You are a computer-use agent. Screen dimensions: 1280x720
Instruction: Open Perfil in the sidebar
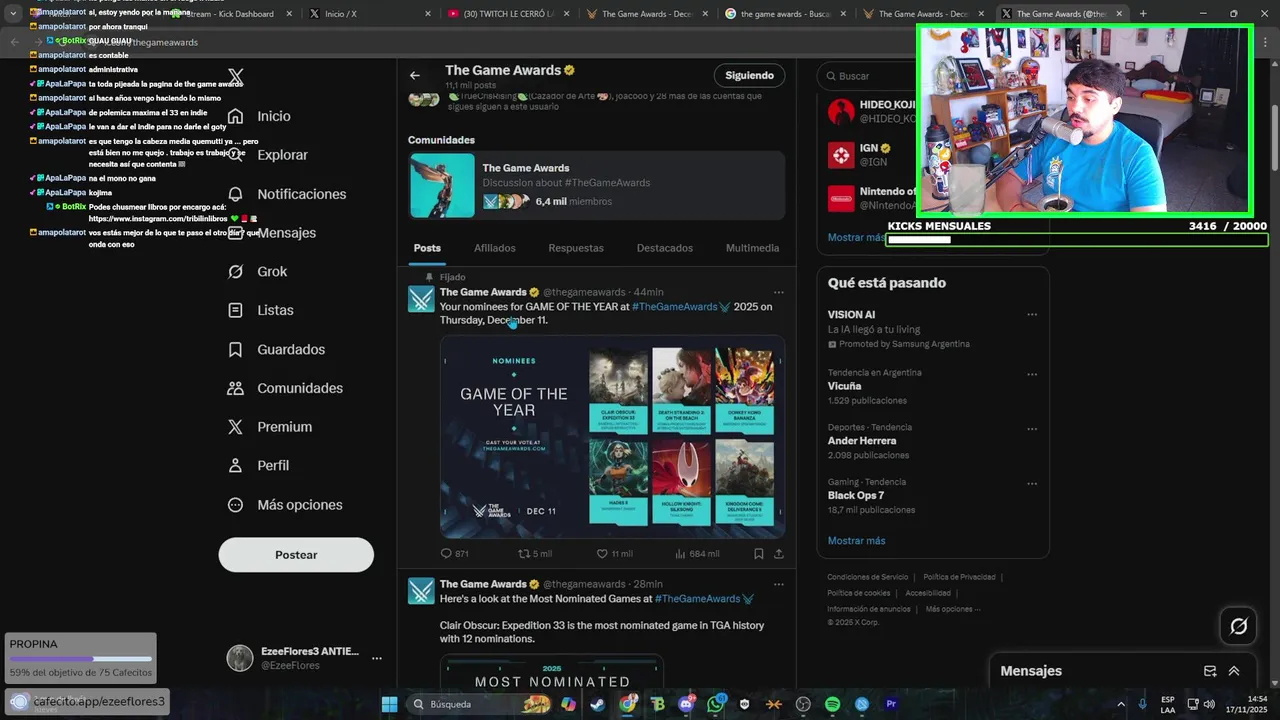click(x=258, y=466)
